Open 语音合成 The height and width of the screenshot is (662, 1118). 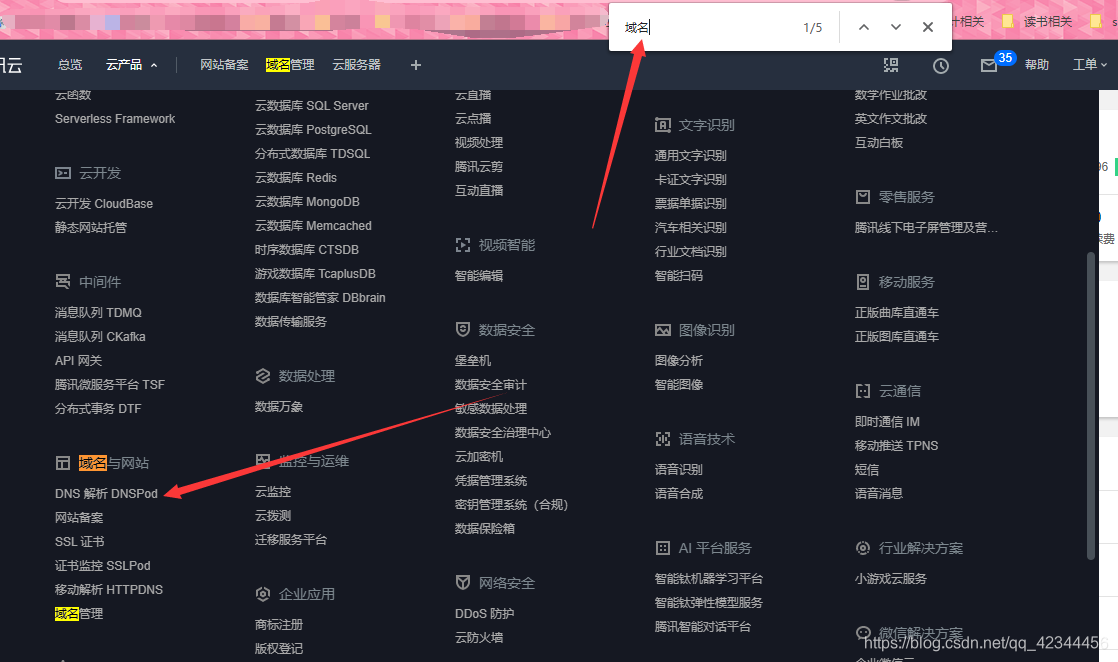(x=679, y=494)
